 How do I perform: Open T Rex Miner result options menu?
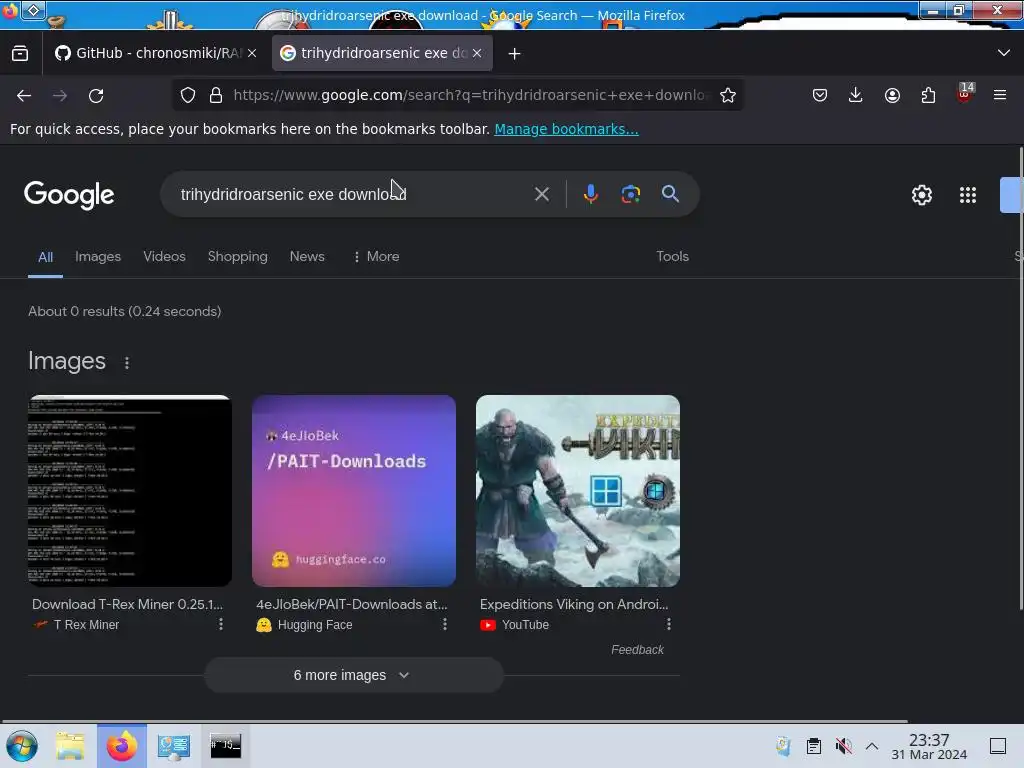(x=221, y=625)
